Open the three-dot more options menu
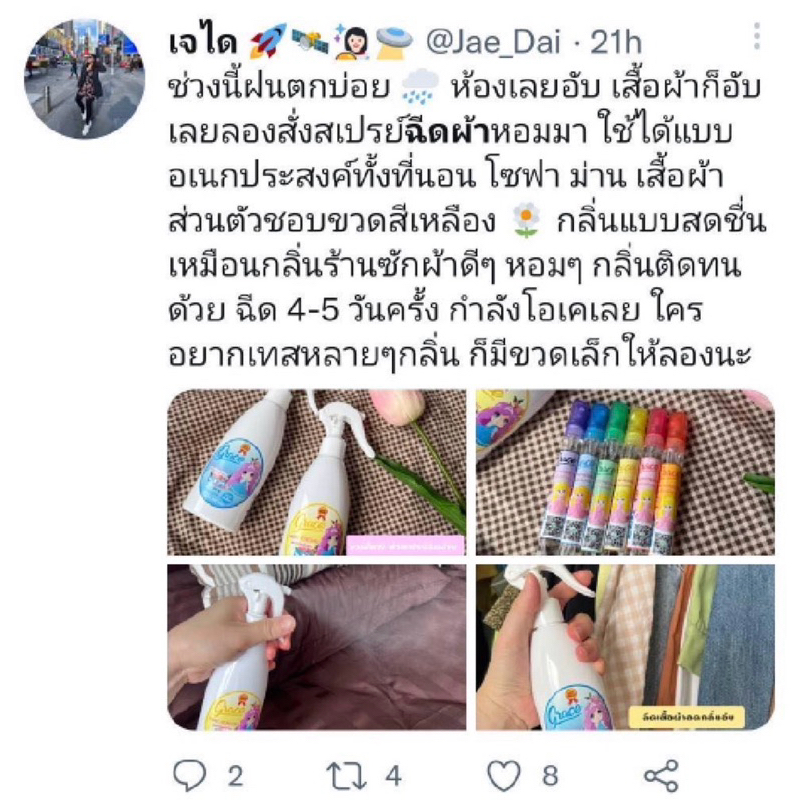Viewport: 800px width, 800px height. click(757, 36)
